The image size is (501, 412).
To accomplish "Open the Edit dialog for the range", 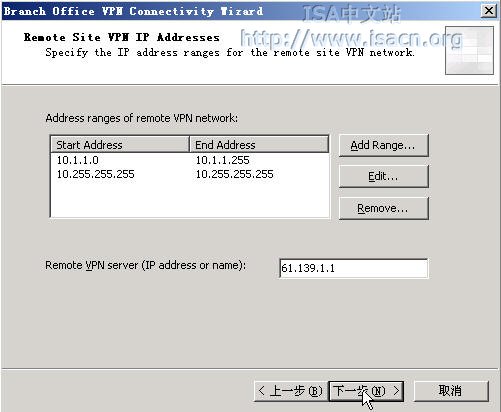I will (383, 176).
